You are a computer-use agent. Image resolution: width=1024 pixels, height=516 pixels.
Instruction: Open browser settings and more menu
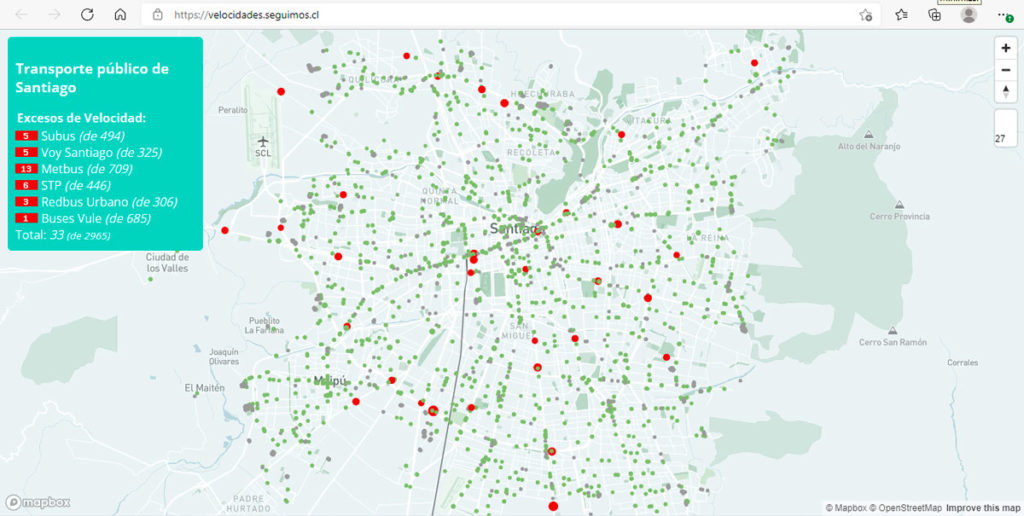1003,15
